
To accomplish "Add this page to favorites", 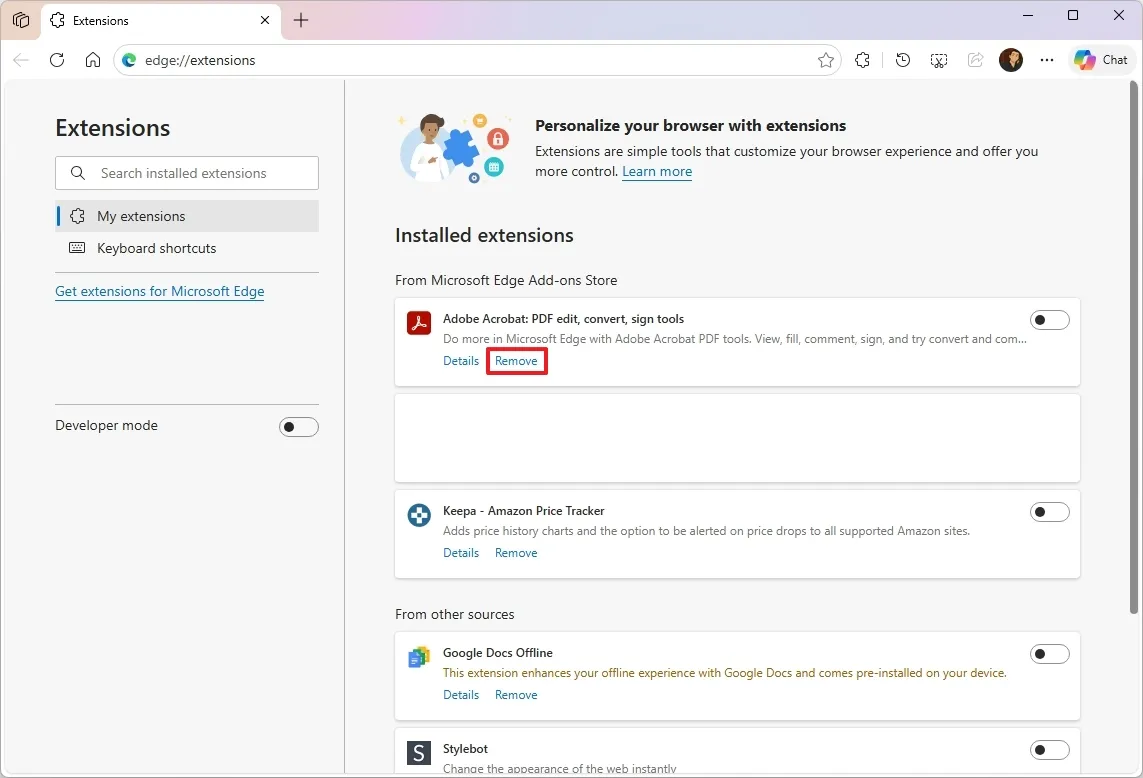I will 826,60.
